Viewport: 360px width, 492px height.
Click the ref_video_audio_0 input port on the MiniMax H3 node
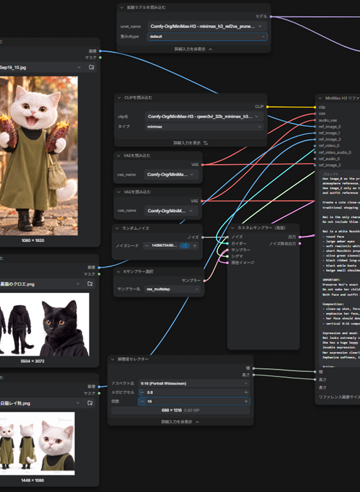tap(315, 152)
